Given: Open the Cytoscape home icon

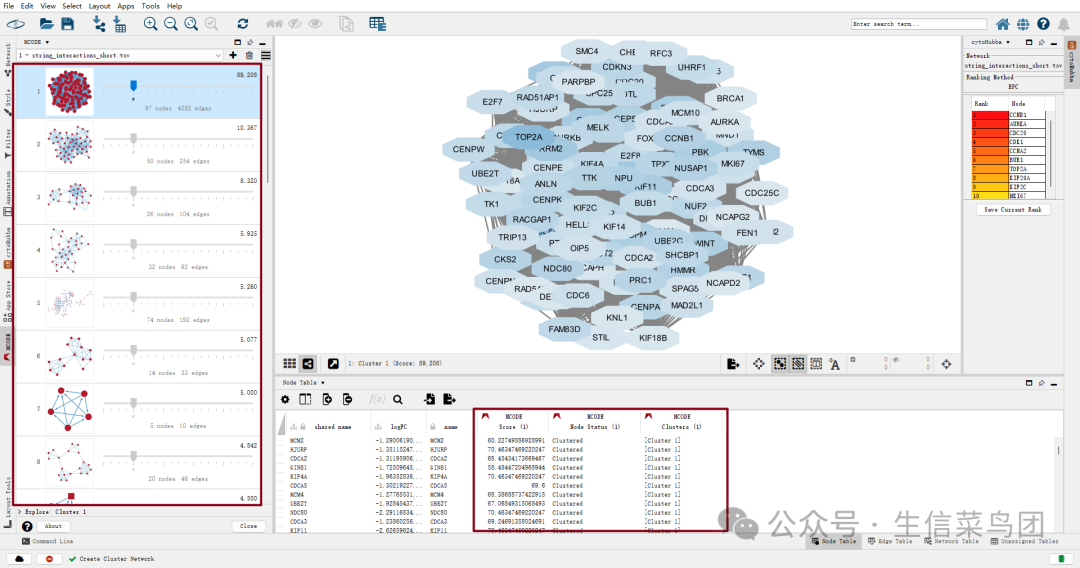Looking at the screenshot, I should [x=1003, y=24].
